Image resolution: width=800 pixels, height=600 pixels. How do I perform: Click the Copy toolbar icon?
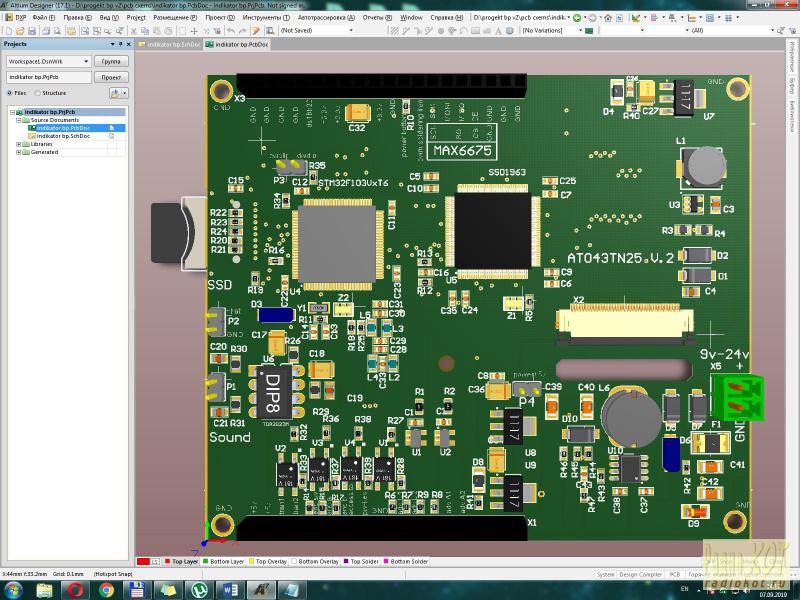tap(144, 31)
